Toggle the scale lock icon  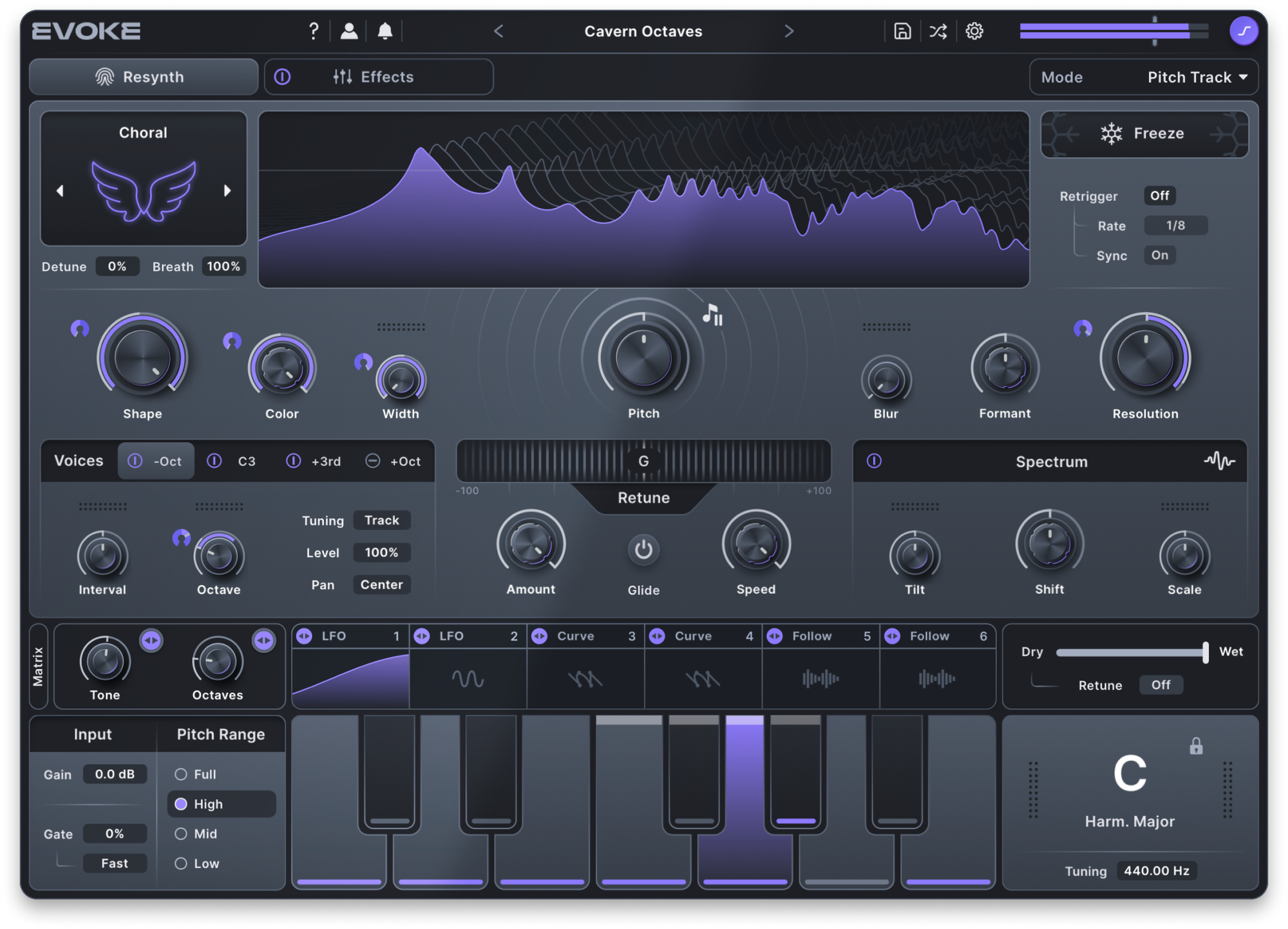1196,746
